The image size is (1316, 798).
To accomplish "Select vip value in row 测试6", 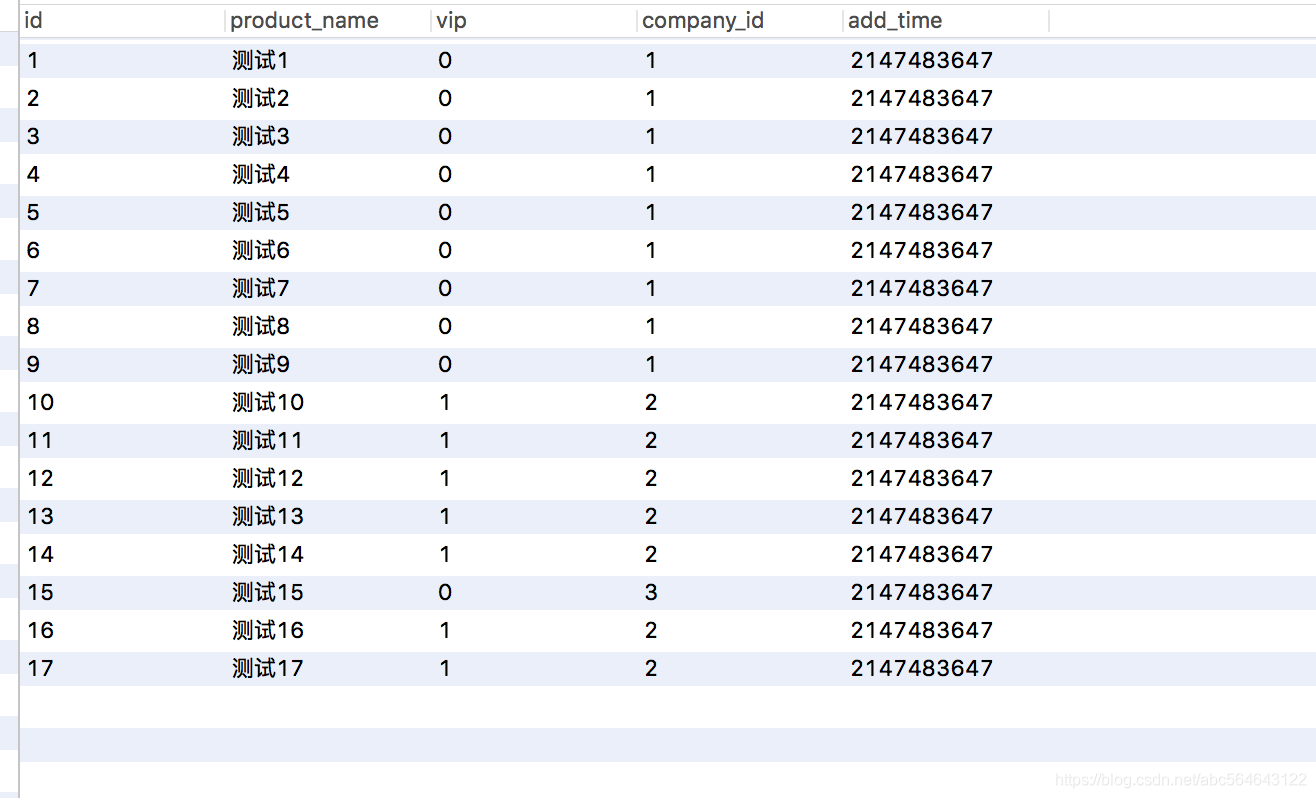I will tap(445, 251).
